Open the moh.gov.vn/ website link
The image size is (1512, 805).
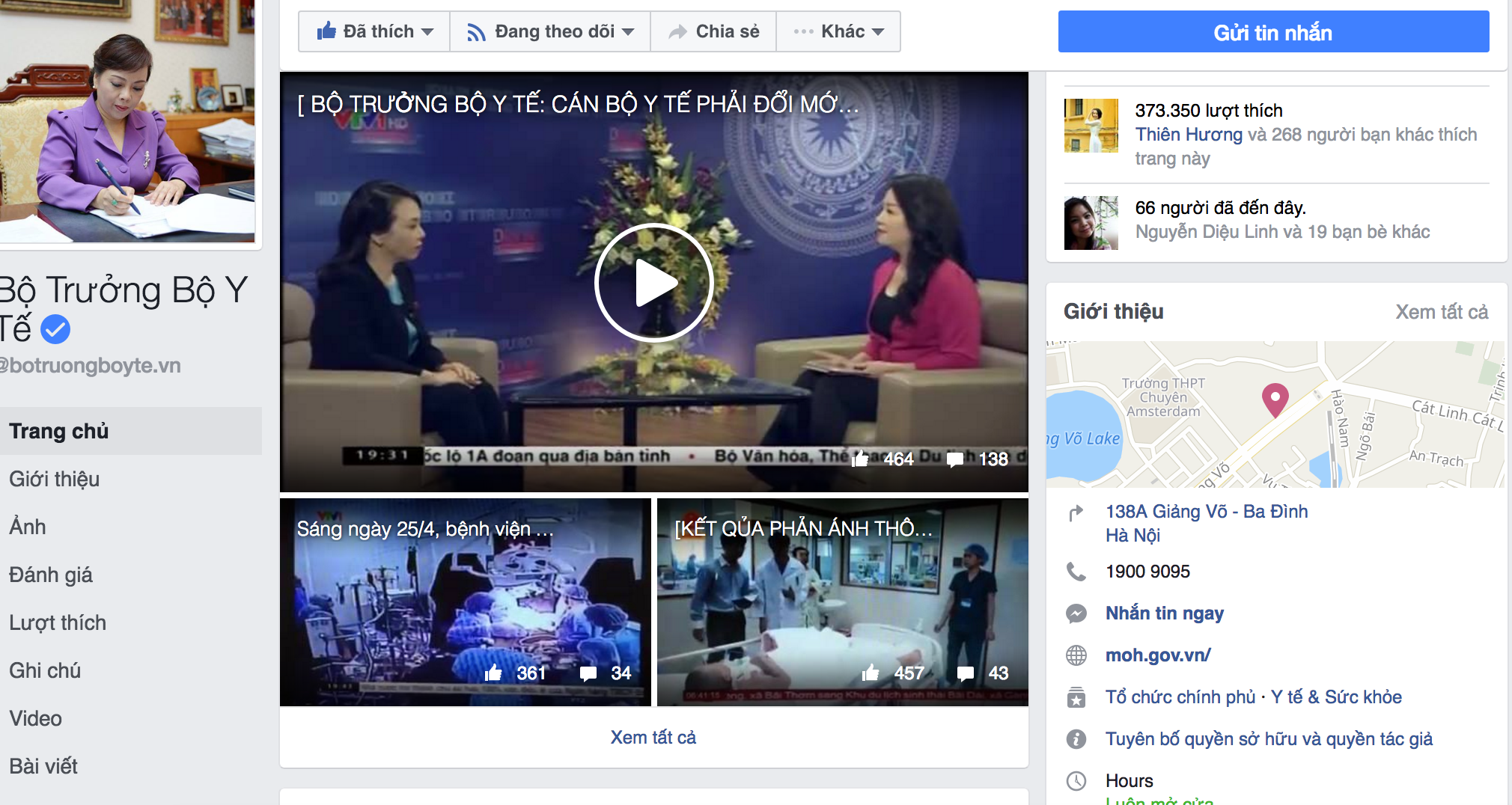[x=1158, y=655]
